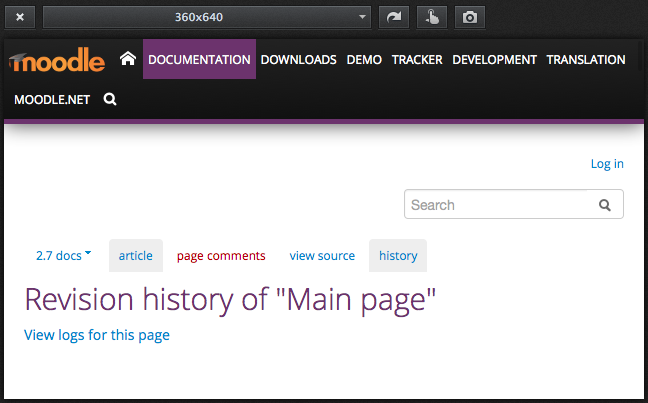Close the responsive design mode with X

20,17
